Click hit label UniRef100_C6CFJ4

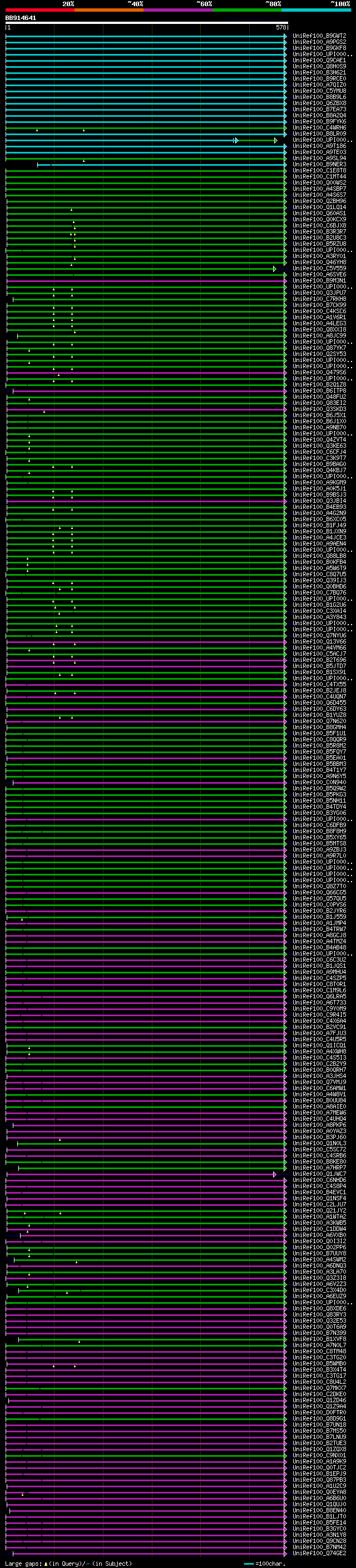coord(319,452)
